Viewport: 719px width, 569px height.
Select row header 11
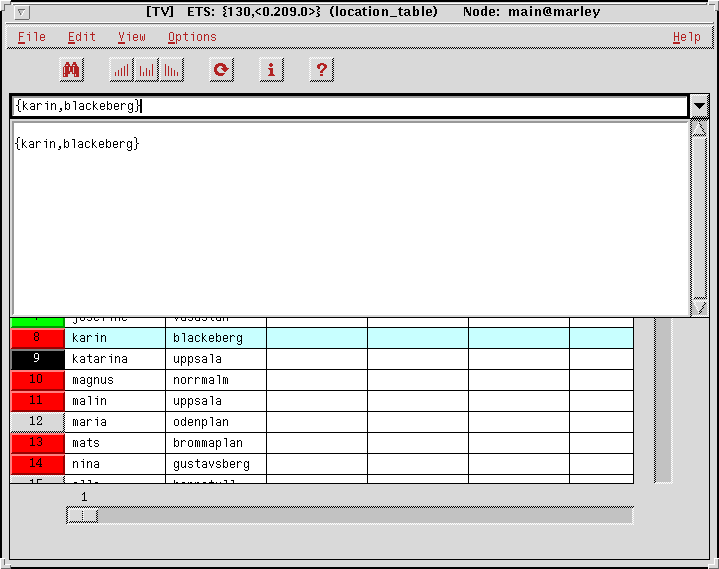(x=37, y=401)
